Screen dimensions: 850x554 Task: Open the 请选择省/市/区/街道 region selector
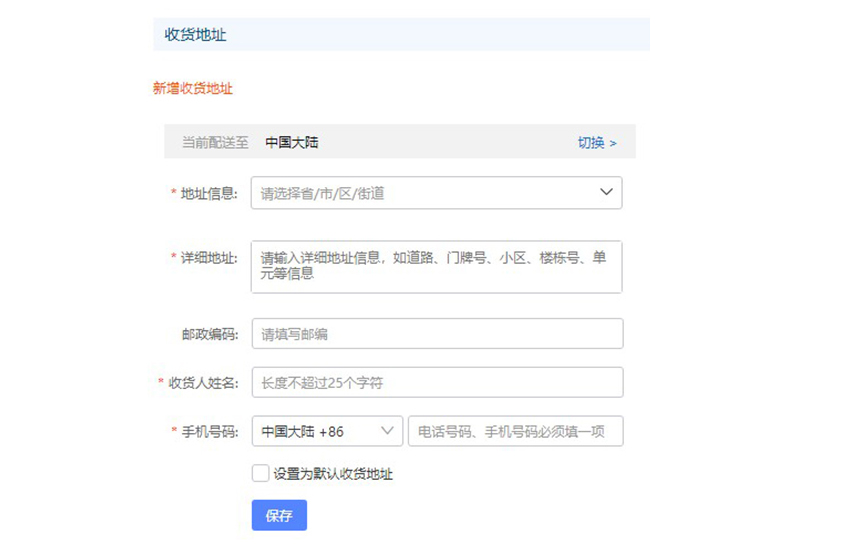(436, 192)
